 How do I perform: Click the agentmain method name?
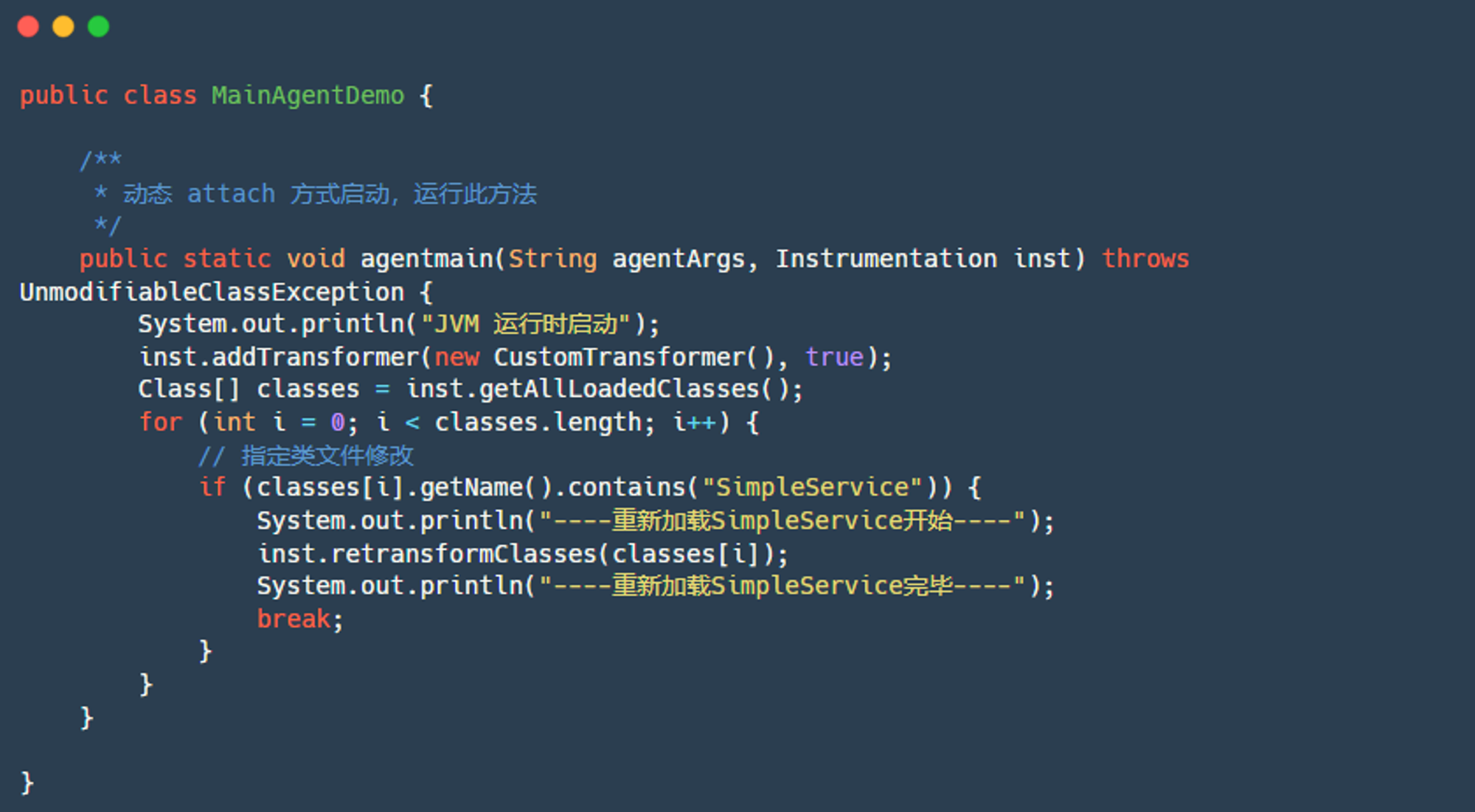(426, 259)
